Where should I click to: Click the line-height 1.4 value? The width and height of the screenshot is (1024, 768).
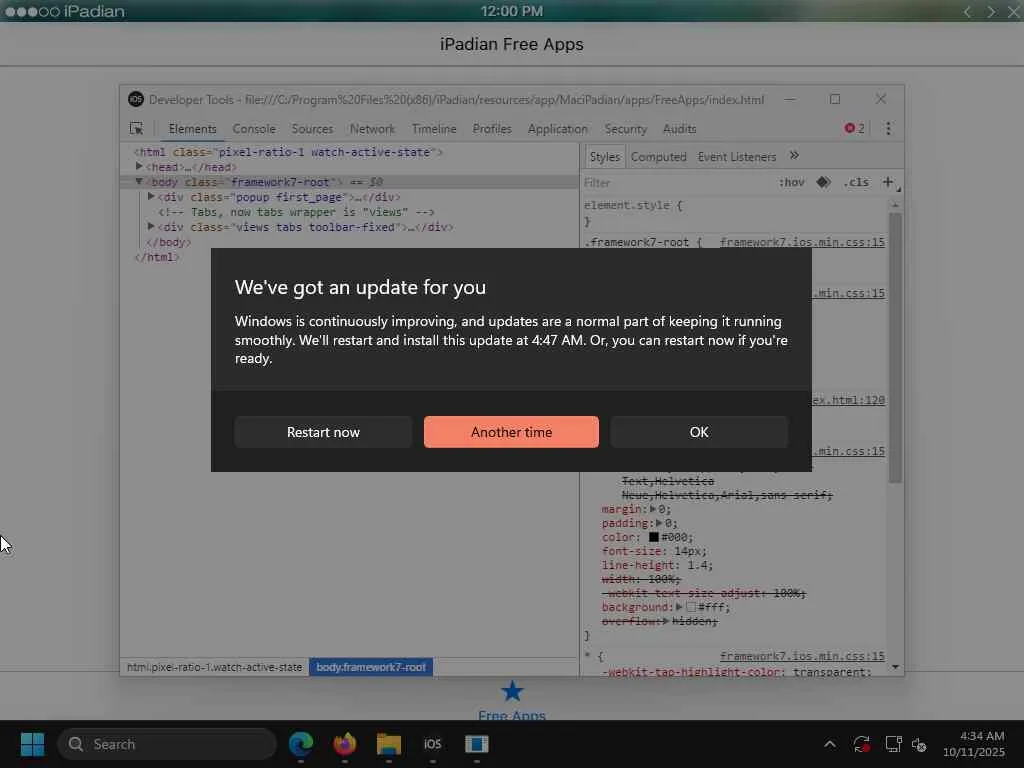pyautogui.click(x=699, y=565)
